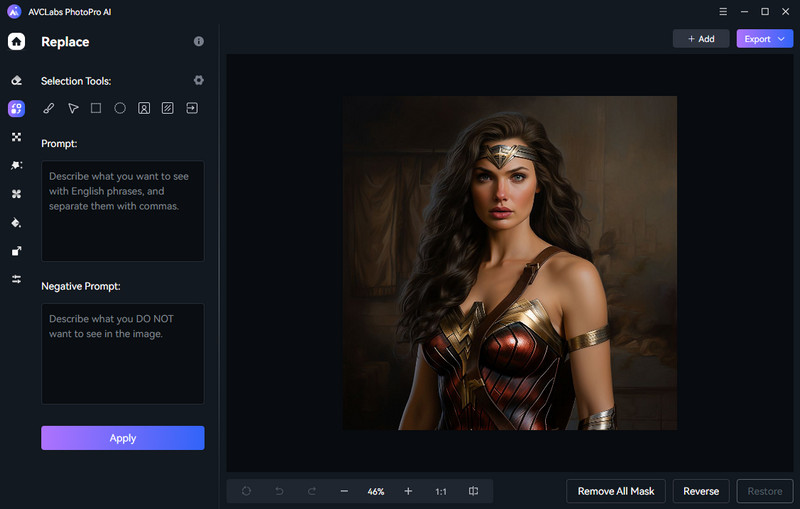Set zoom to 1:1 actual size

point(441,491)
